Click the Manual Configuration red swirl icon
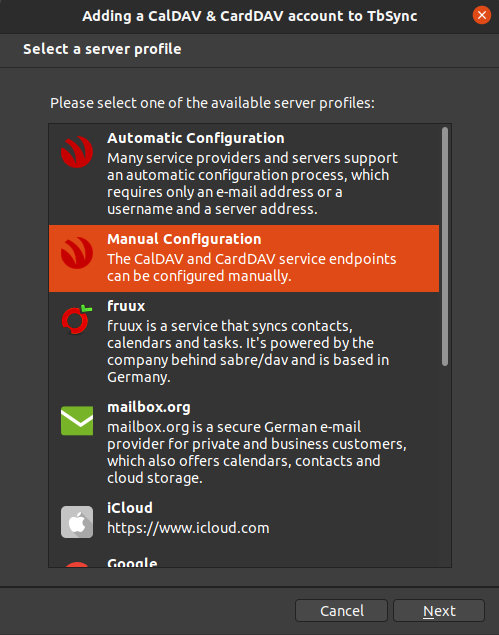Viewport: 499px width, 635px height. point(77,253)
